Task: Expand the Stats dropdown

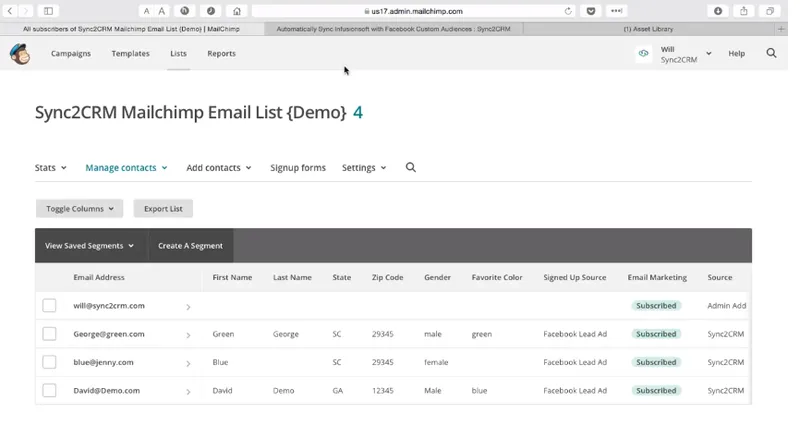Action: click(51, 167)
